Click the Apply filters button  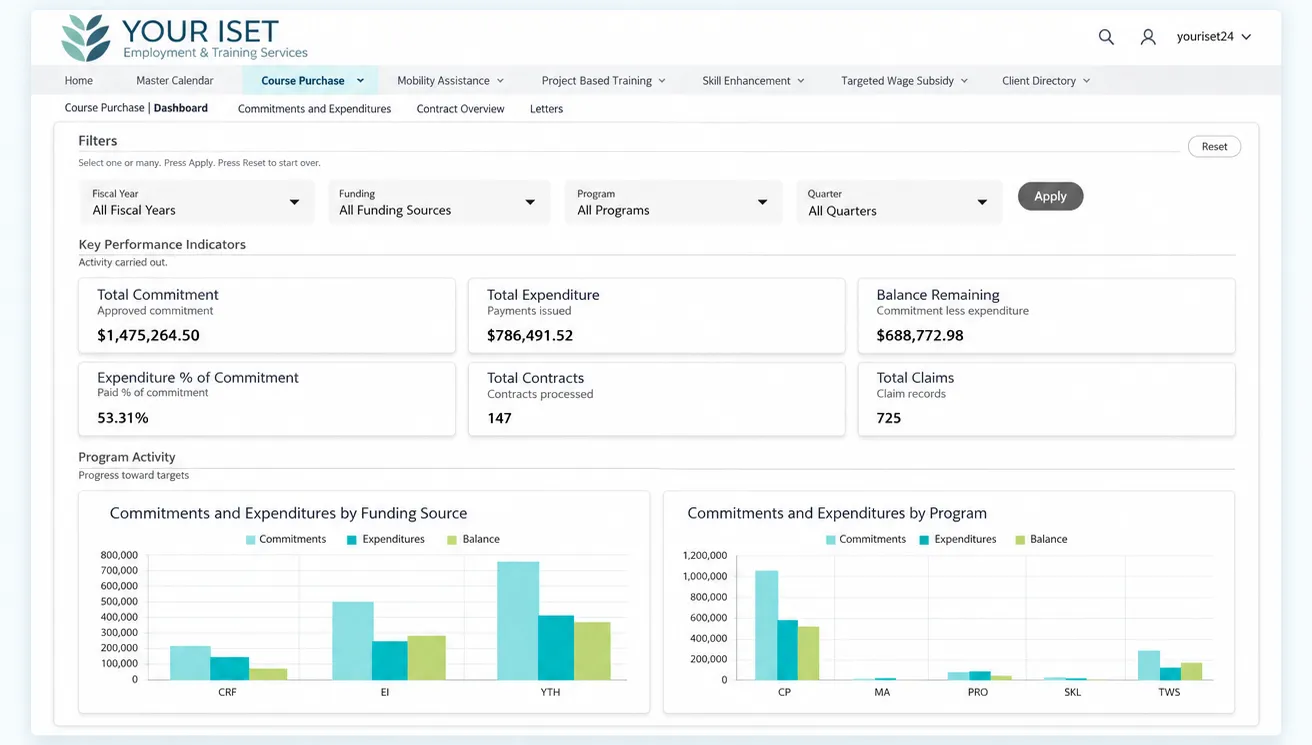pyautogui.click(x=1050, y=196)
